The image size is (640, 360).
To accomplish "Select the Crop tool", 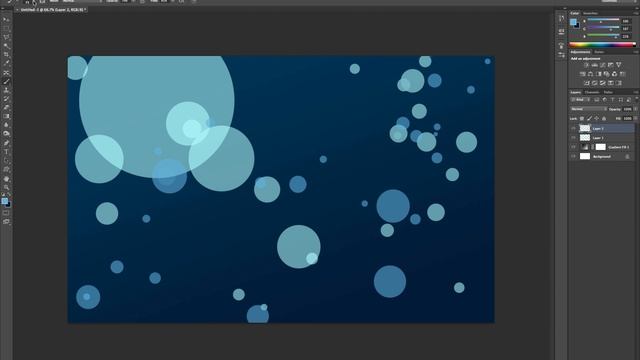I will 6,55.
